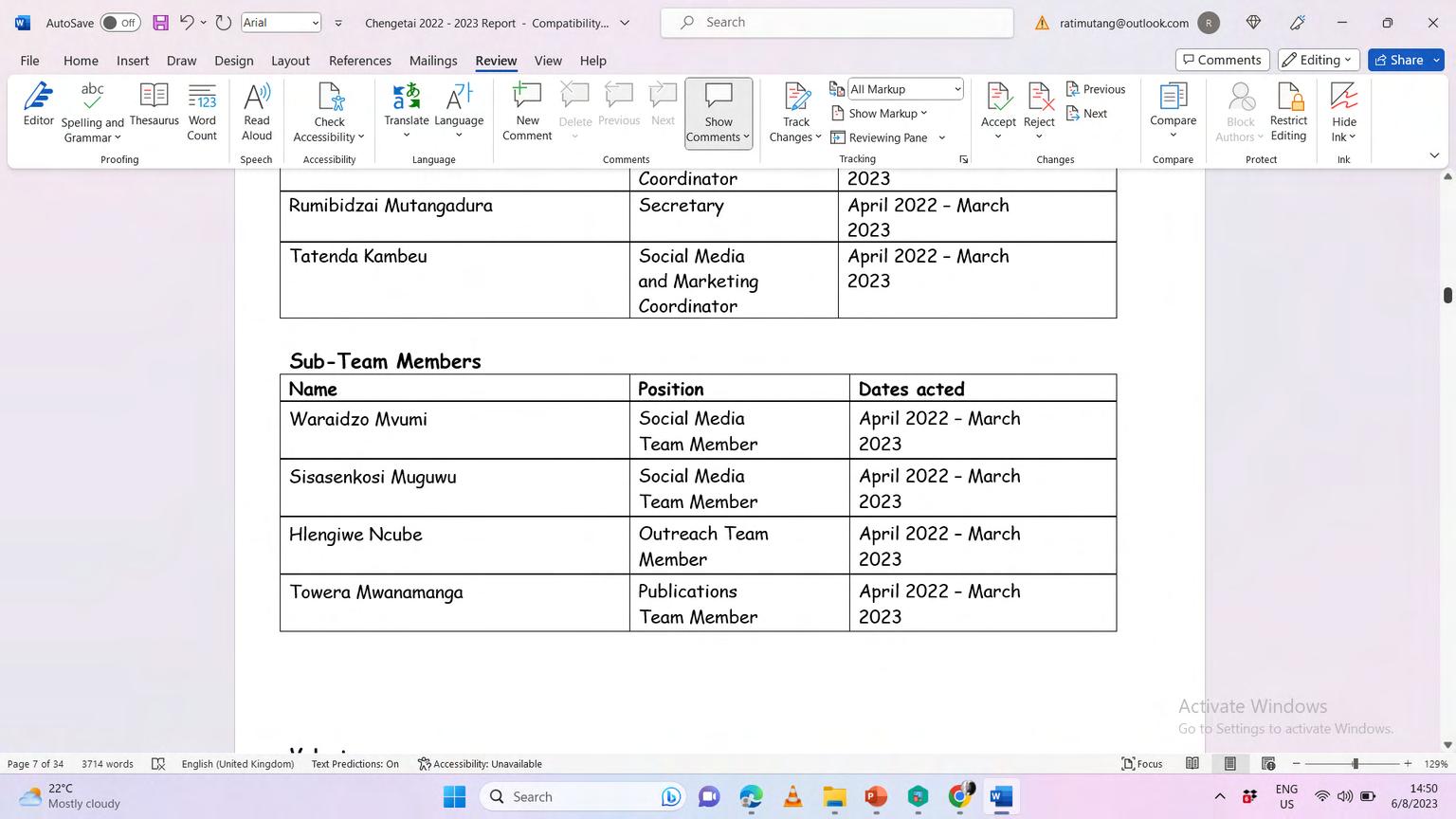This screenshot has height=819, width=1456.
Task: Click the zoom out minus button
Action: click(1297, 764)
